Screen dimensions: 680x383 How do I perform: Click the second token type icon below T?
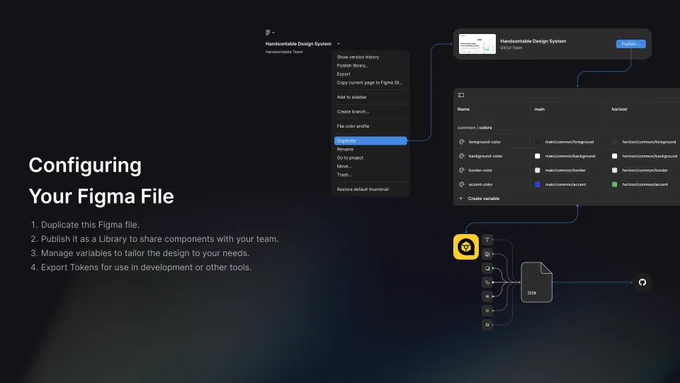(487, 254)
